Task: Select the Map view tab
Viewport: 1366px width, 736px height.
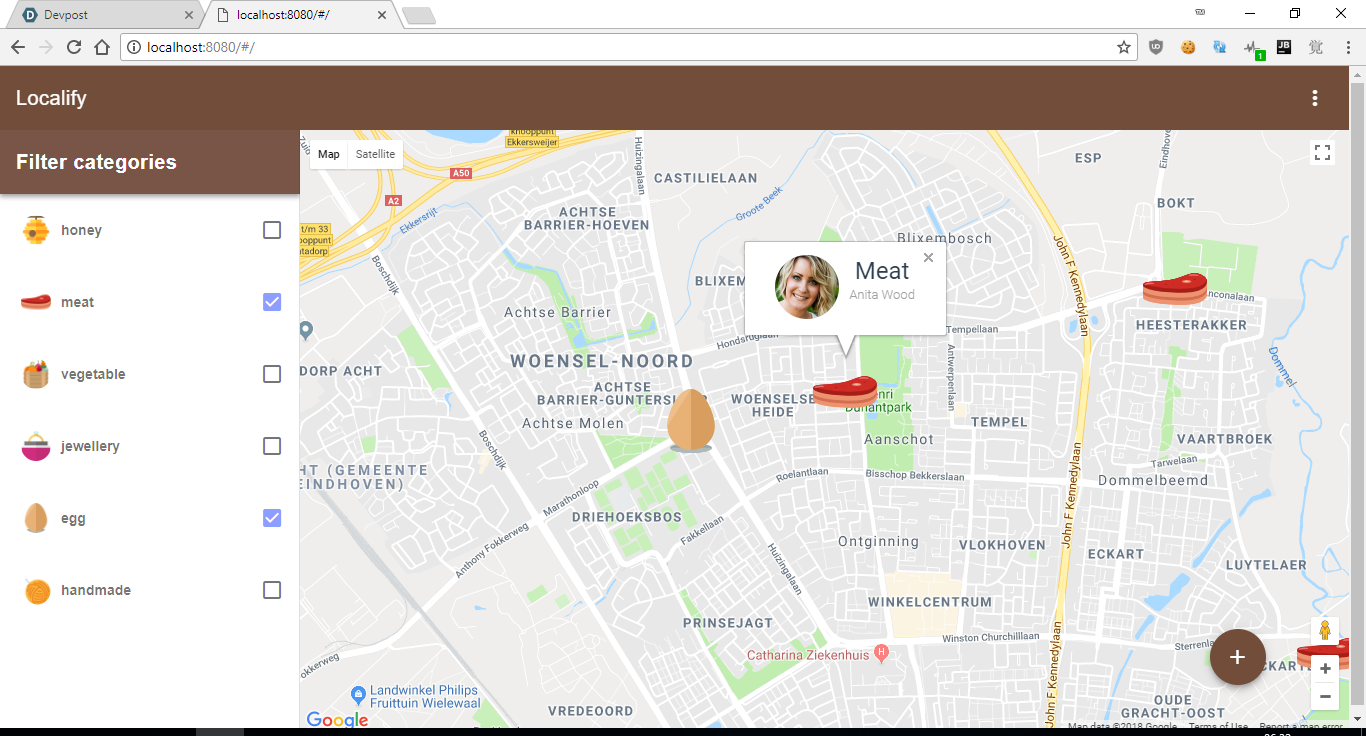Action: pyautogui.click(x=329, y=154)
